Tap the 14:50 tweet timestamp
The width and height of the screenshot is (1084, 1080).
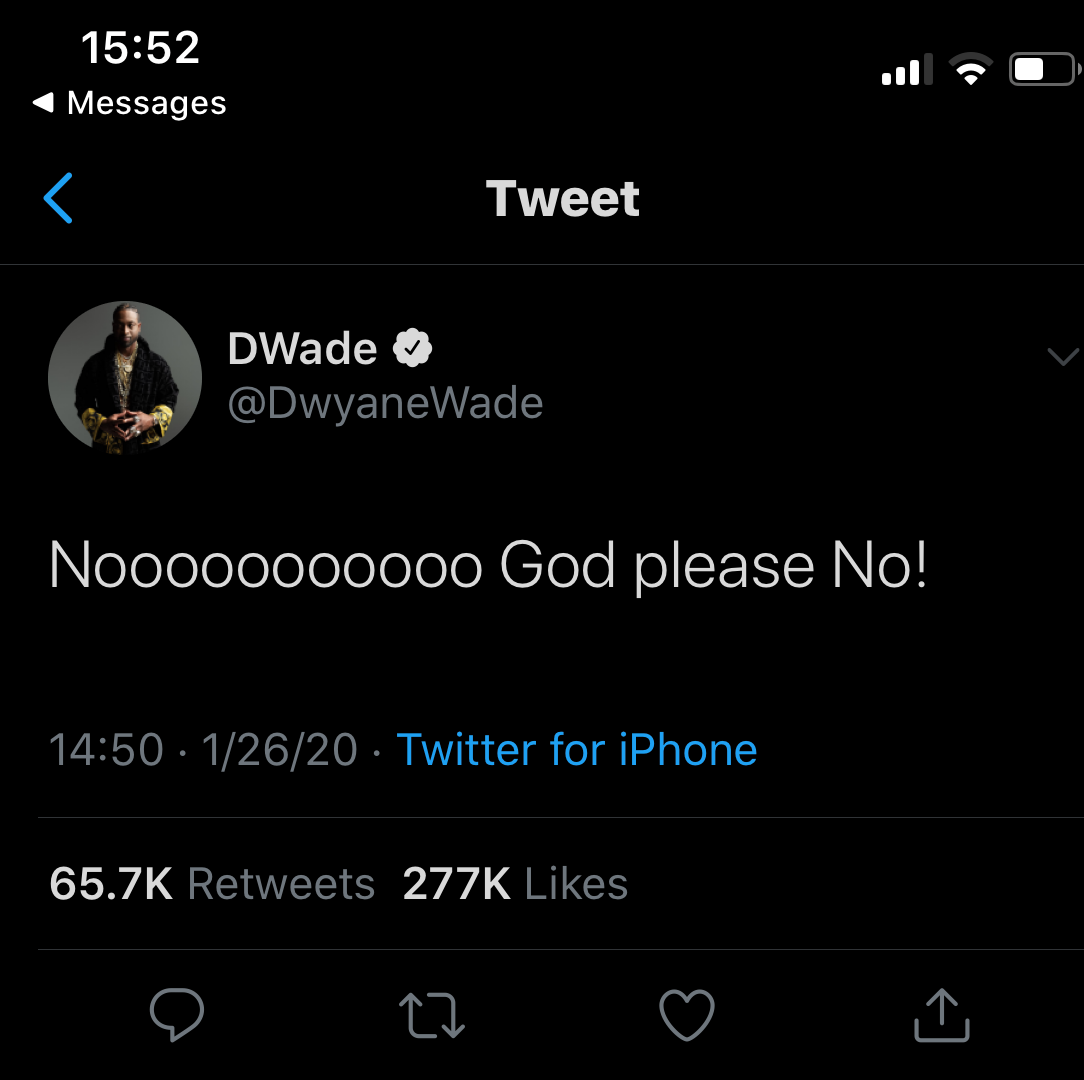click(106, 749)
